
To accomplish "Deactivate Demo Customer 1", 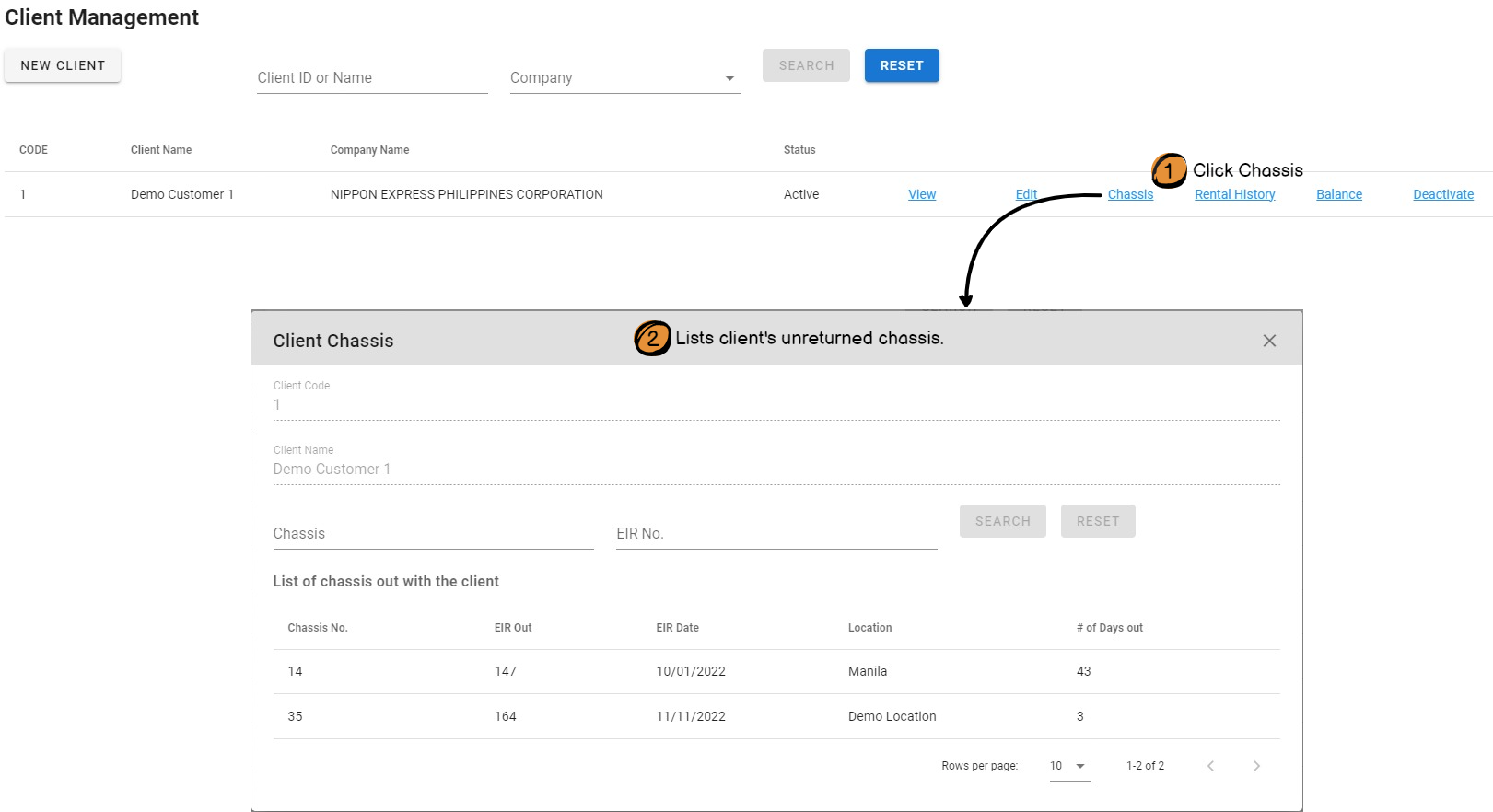I will pos(1443,194).
